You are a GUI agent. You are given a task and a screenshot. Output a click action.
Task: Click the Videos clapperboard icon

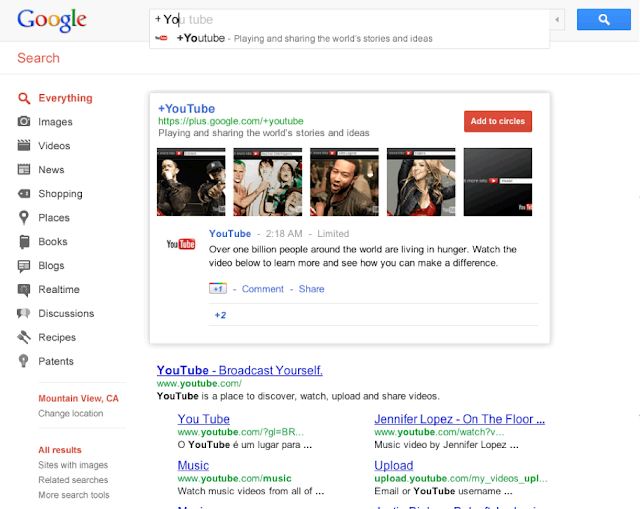pos(24,145)
